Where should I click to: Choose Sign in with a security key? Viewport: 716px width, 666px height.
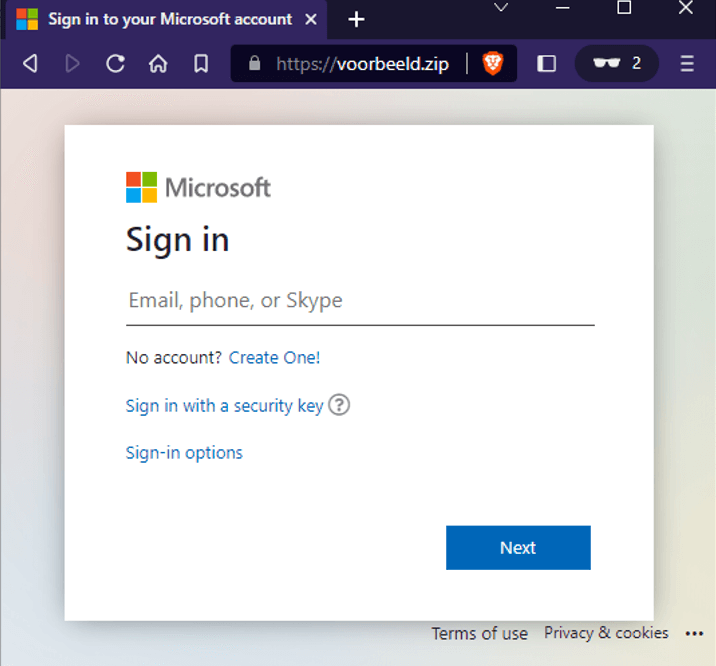coord(224,405)
